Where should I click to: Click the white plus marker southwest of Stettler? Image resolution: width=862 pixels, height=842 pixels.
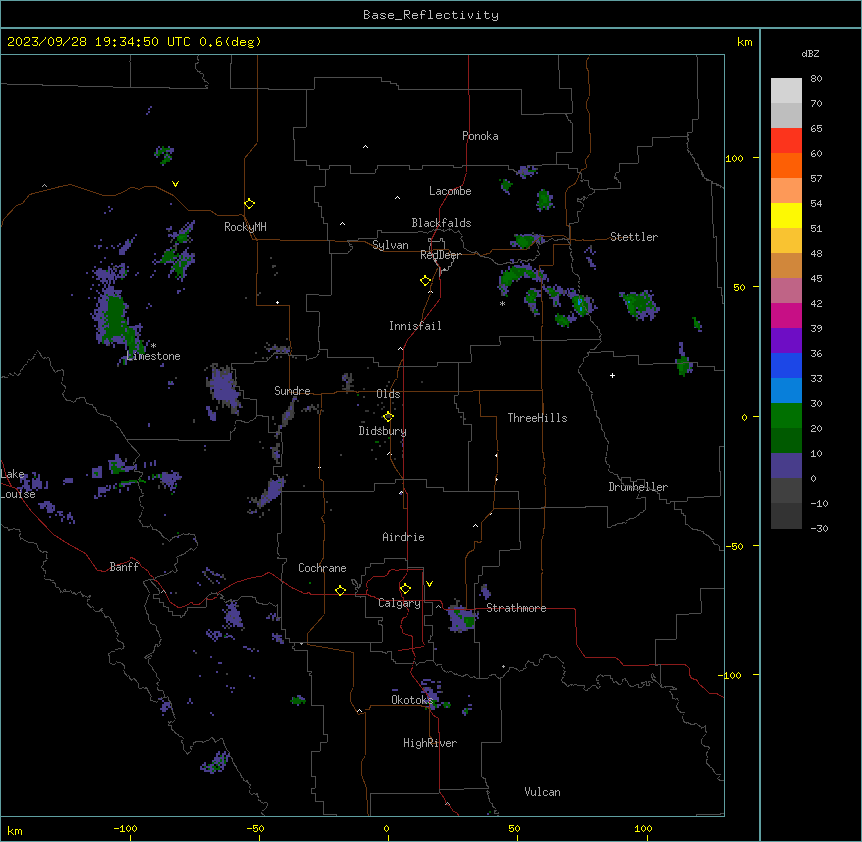coord(612,375)
